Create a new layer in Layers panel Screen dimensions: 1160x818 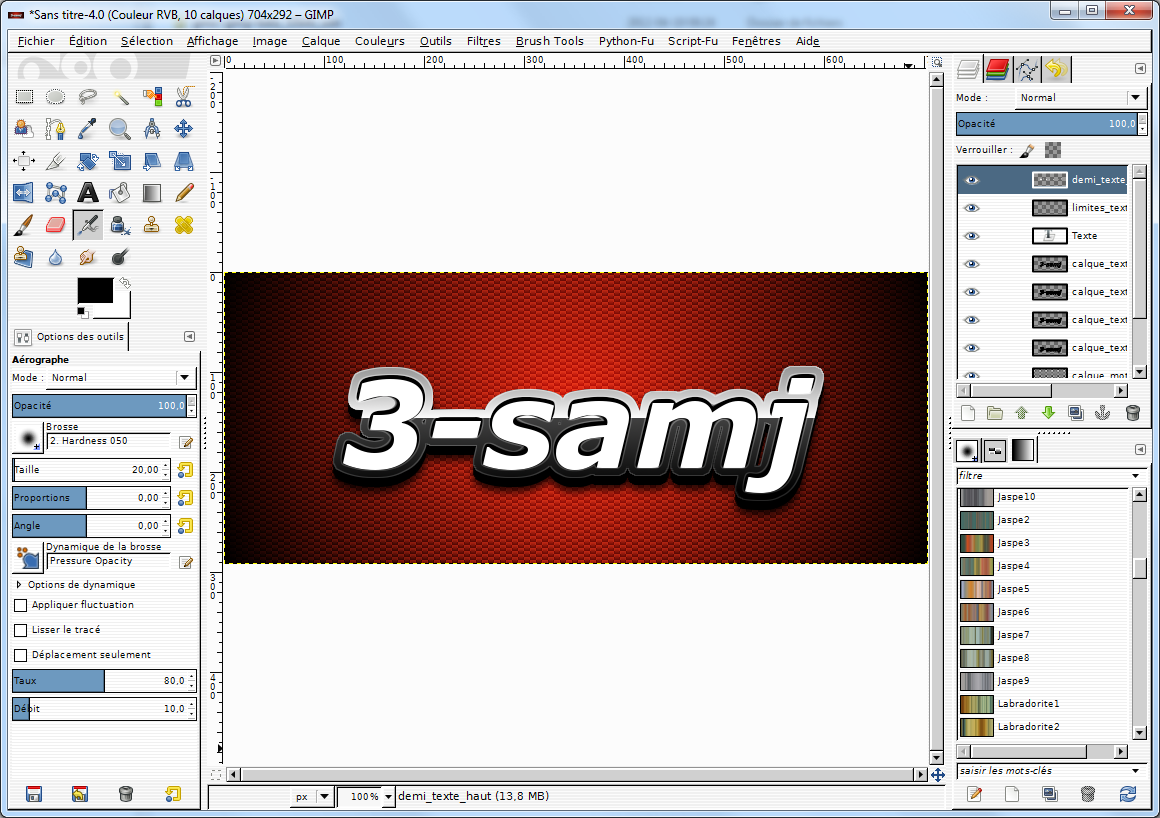click(x=968, y=413)
